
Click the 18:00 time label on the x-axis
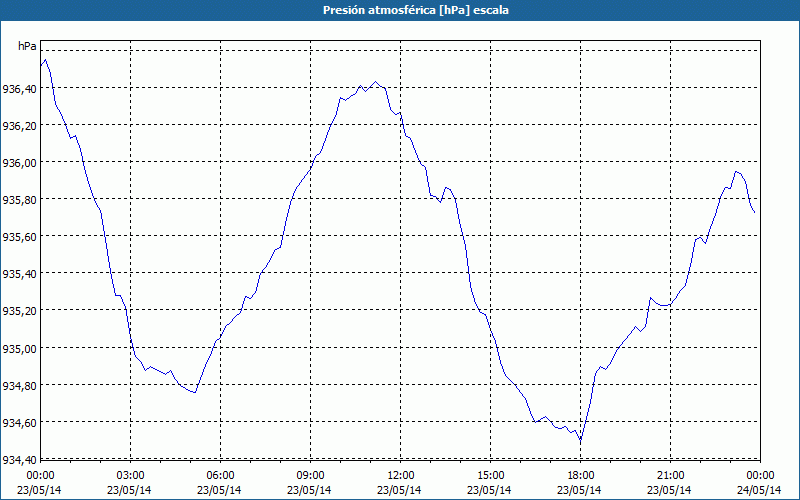[x=581, y=476]
